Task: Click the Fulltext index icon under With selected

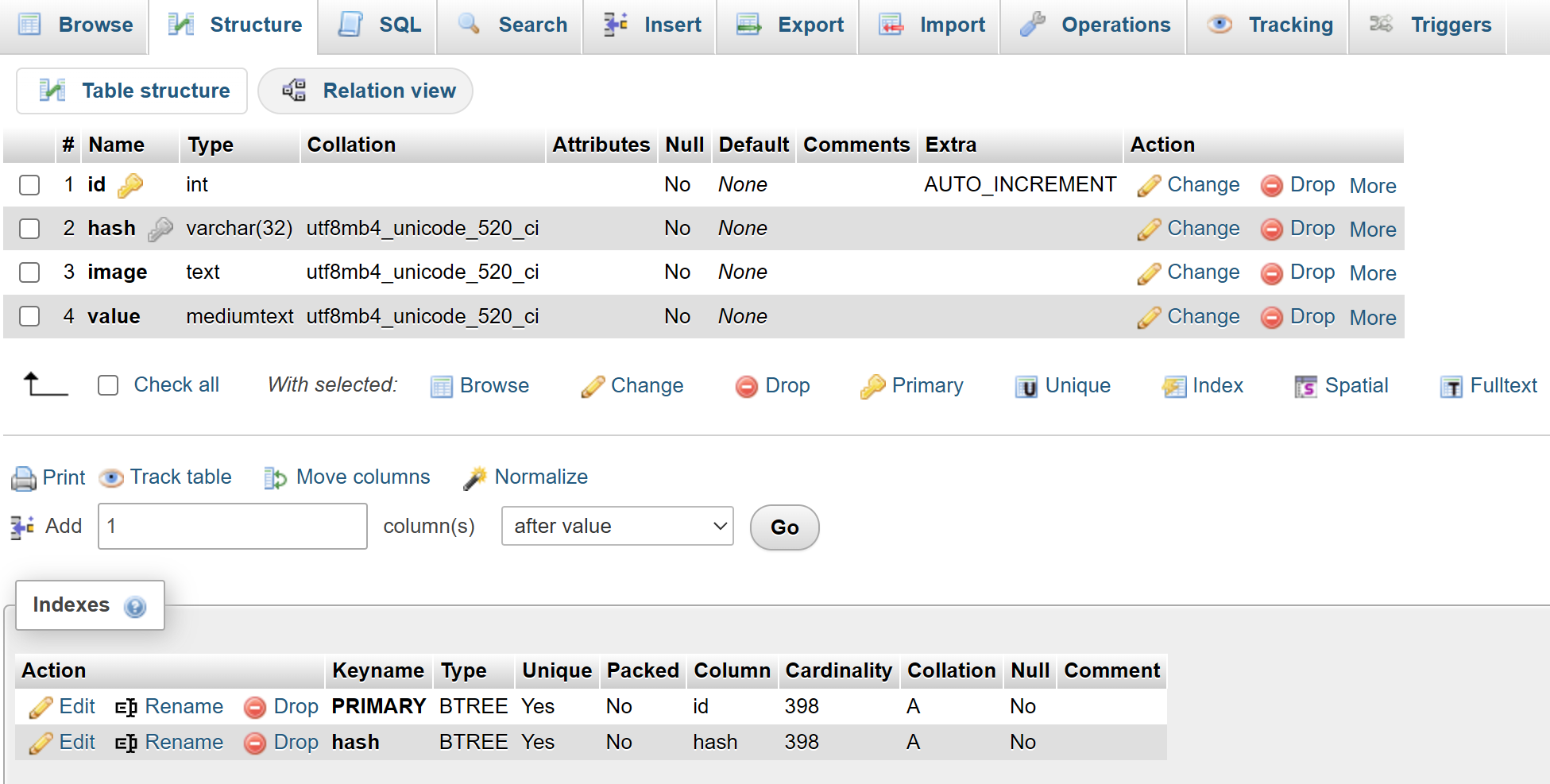Action: click(x=1451, y=387)
